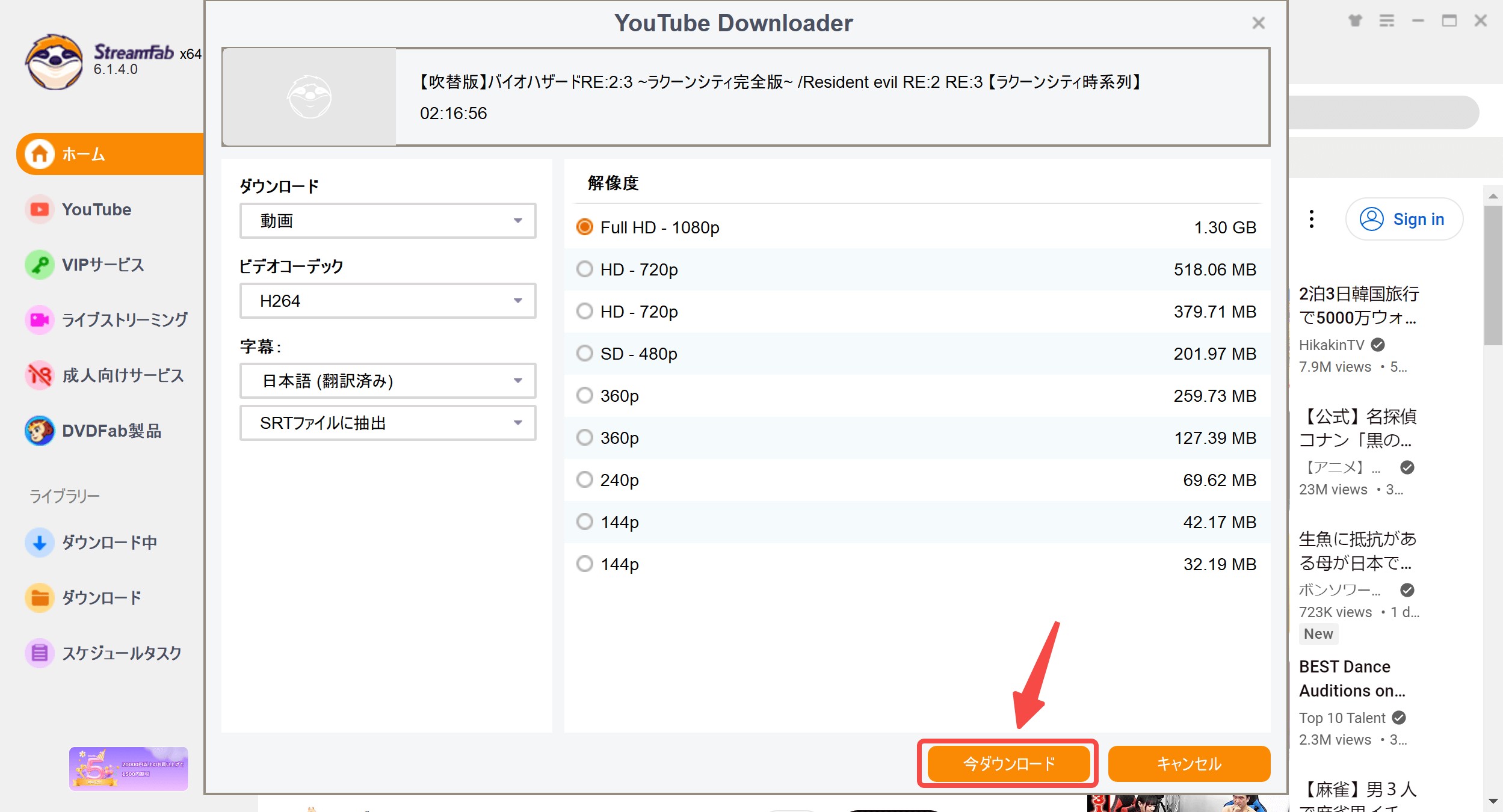The image size is (1503, 812).
Task: Click the browser address bar
Action: (1384, 112)
